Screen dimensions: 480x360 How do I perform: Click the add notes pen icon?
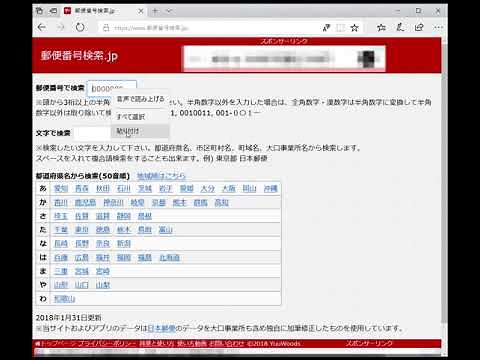point(400,28)
